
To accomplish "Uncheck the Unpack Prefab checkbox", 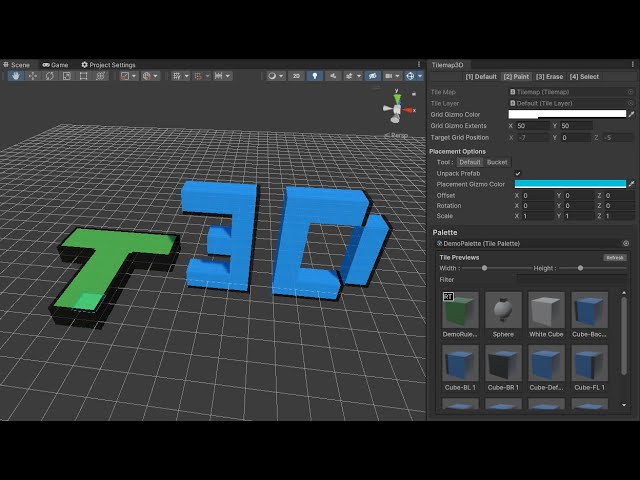I will (518, 173).
